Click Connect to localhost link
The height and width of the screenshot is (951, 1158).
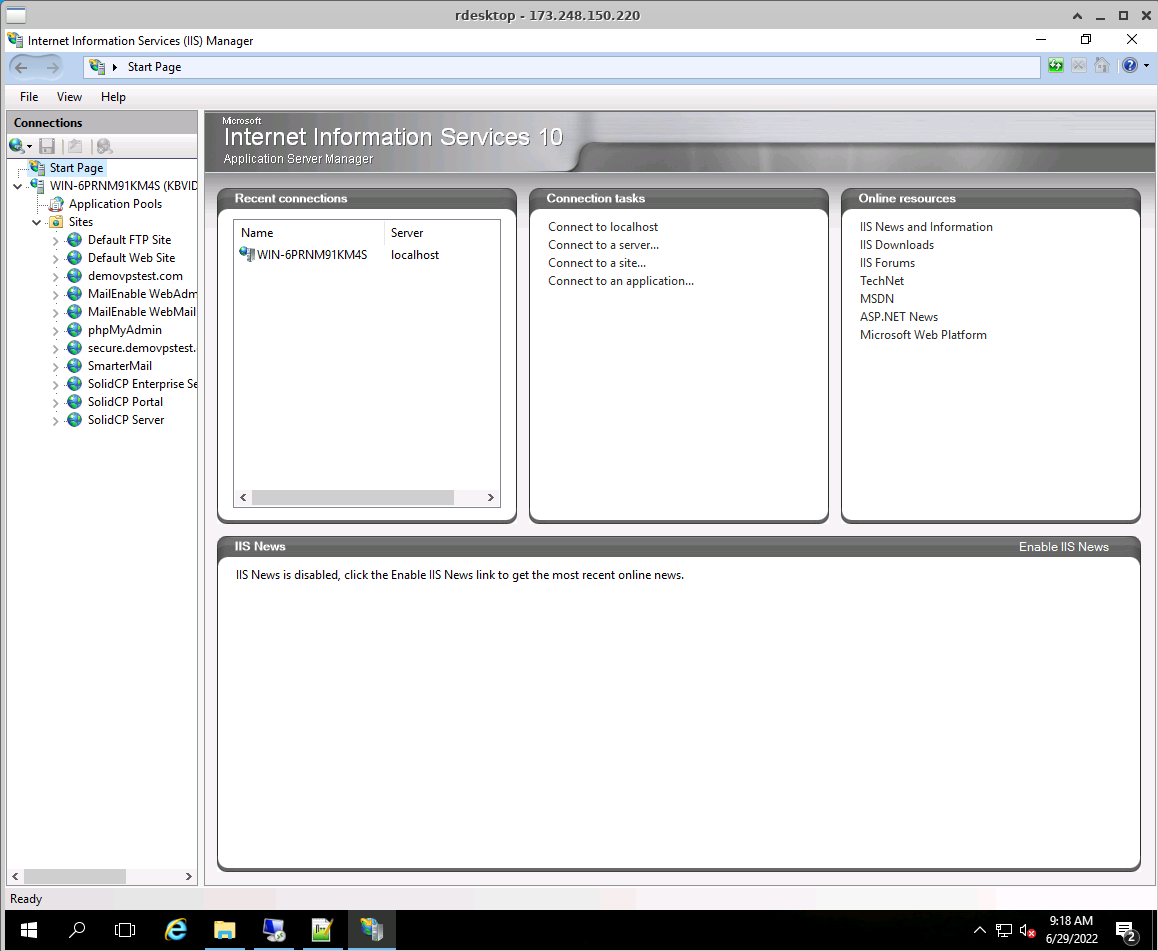click(x=603, y=227)
